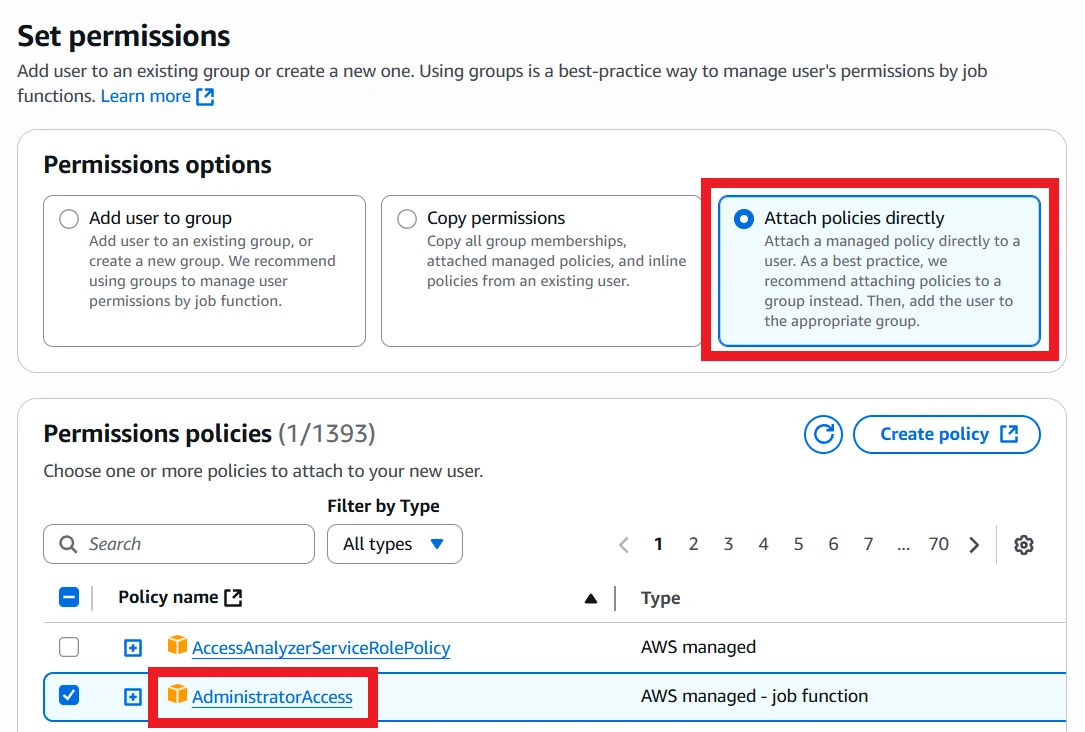Toggle the select-all policies header checkbox
Screen dimensions: 1085x732
click(x=69, y=598)
